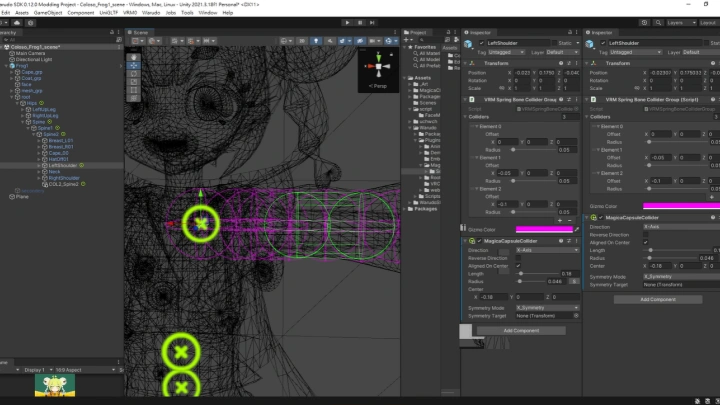Click the Step forward button
The height and width of the screenshot is (405, 720).
(372, 22)
